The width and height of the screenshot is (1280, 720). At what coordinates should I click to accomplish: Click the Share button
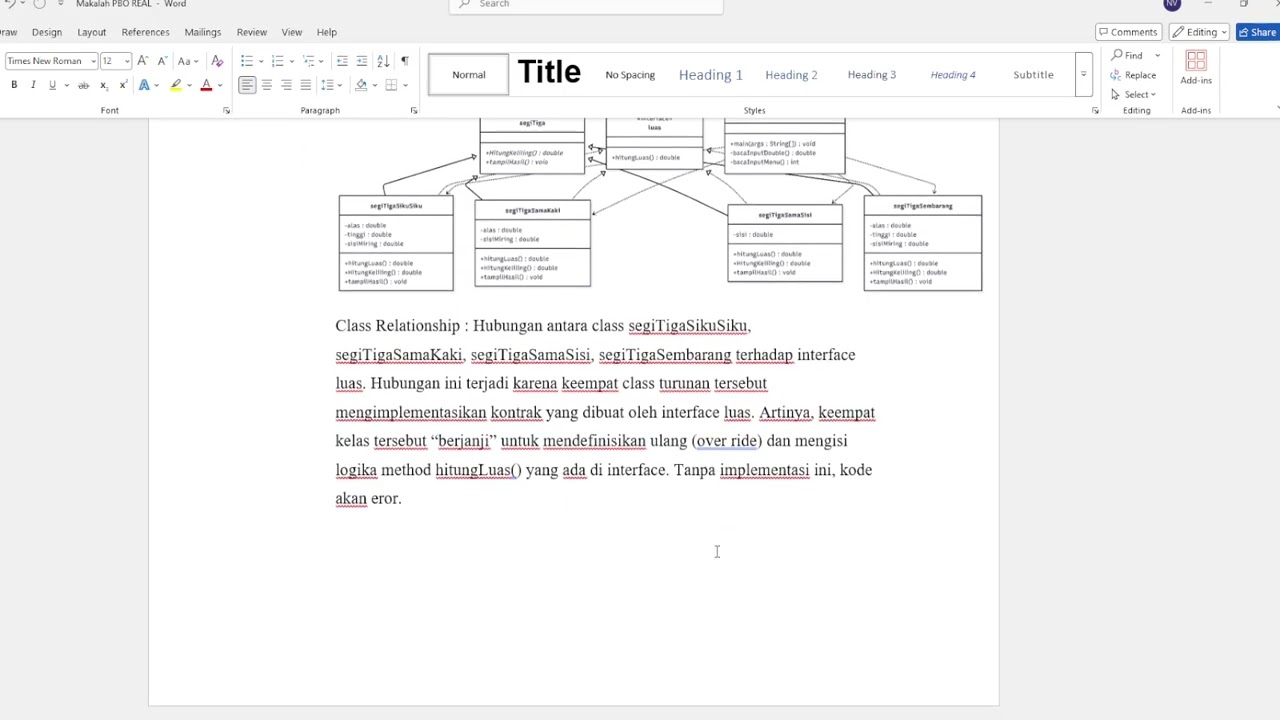(x=1258, y=32)
